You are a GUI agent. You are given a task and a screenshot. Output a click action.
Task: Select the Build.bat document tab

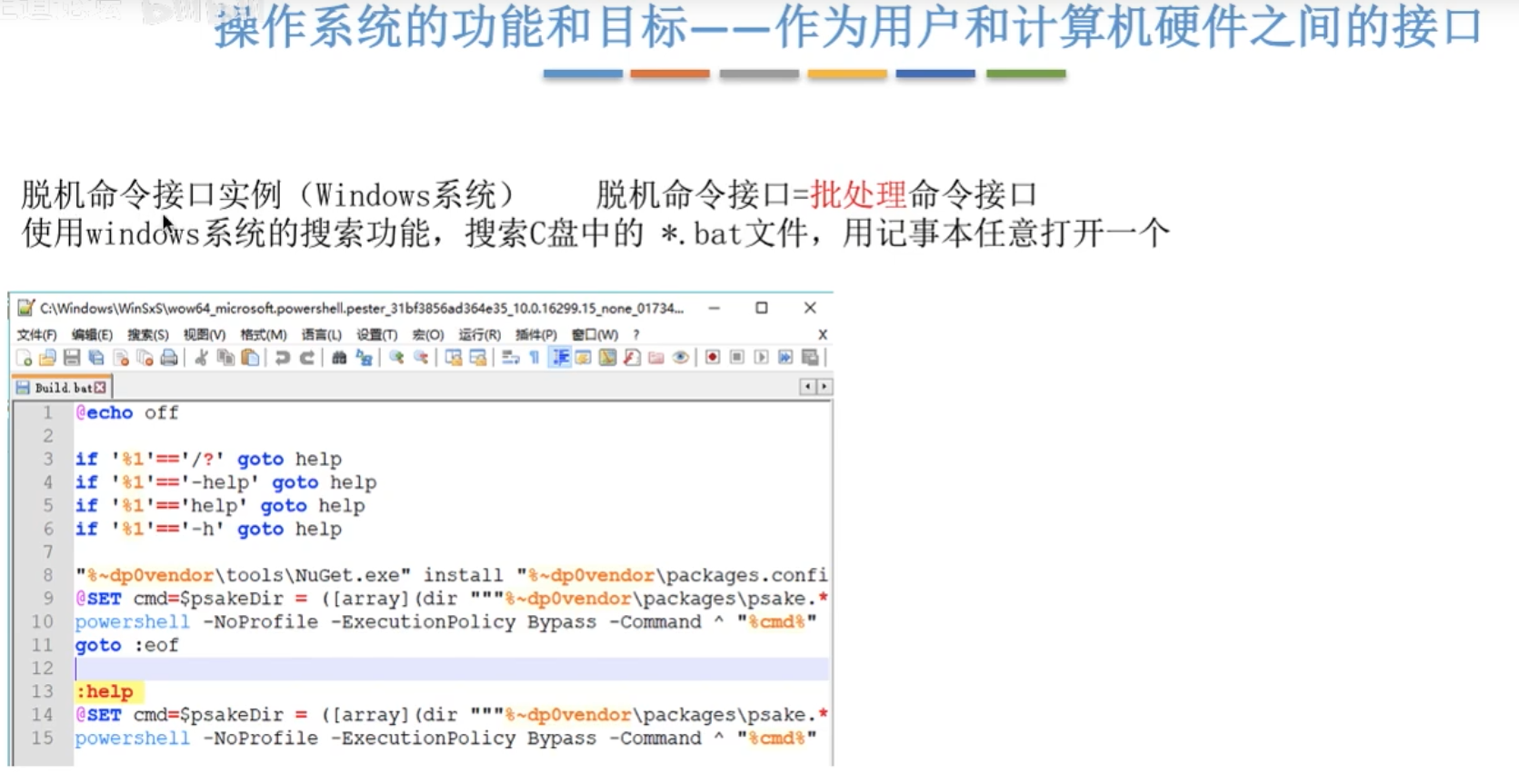tap(62, 388)
